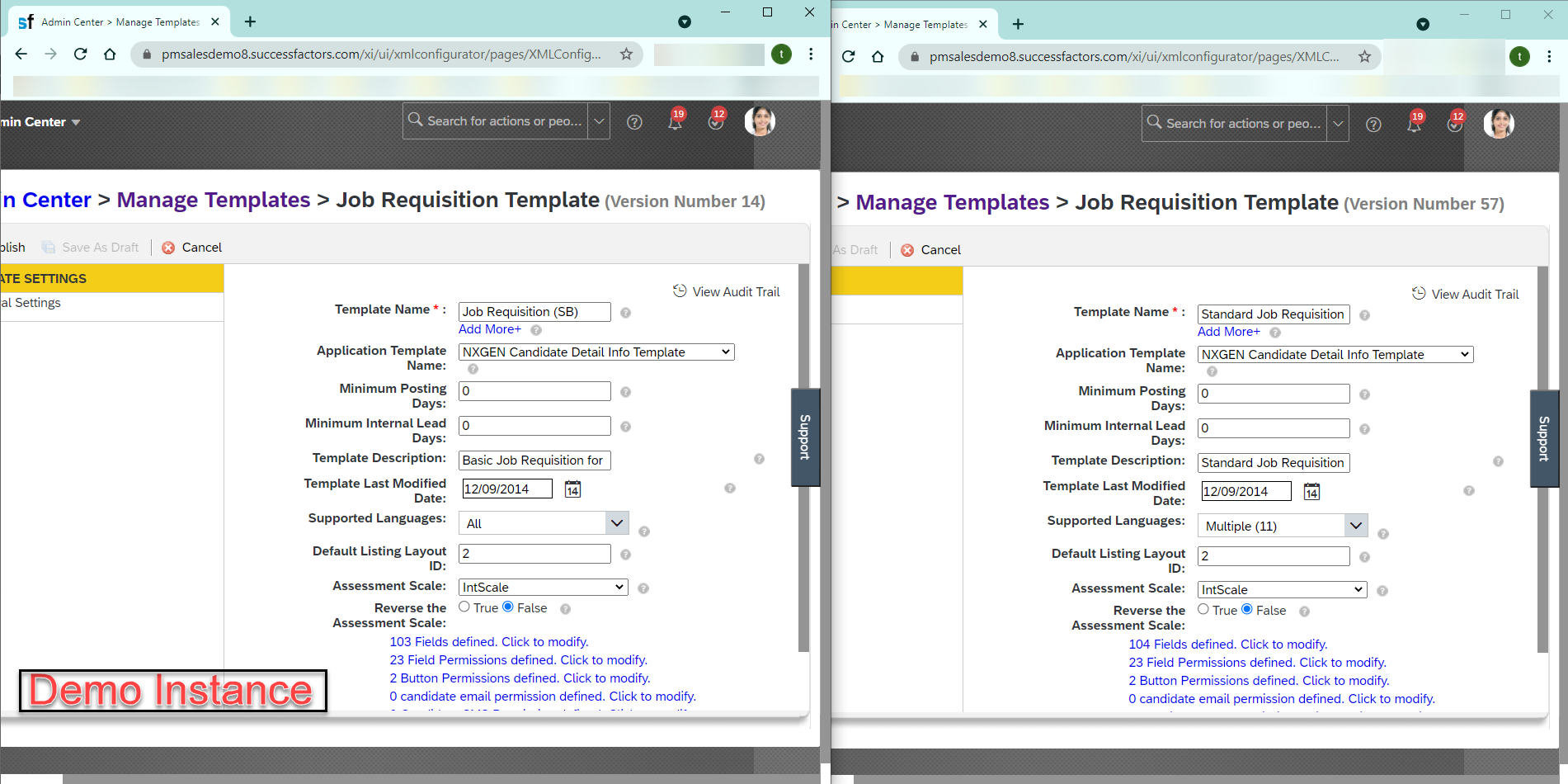Open a new tab in right browser
Screen dimensions: 1568x784
coord(1018,24)
